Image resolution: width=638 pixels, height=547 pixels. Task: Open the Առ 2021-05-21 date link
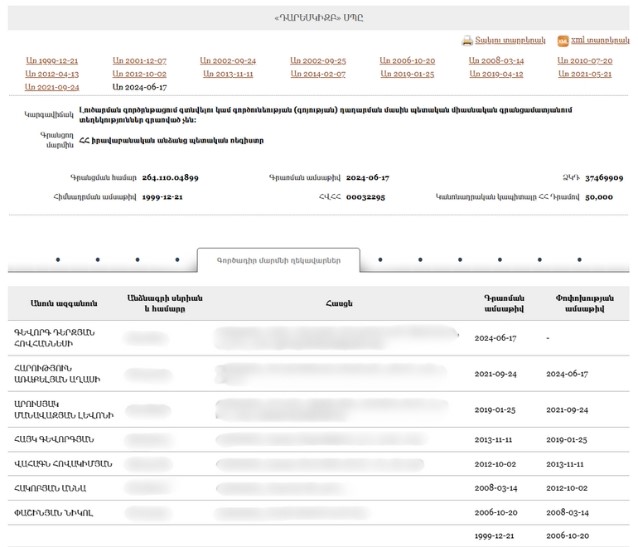click(585, 74)
